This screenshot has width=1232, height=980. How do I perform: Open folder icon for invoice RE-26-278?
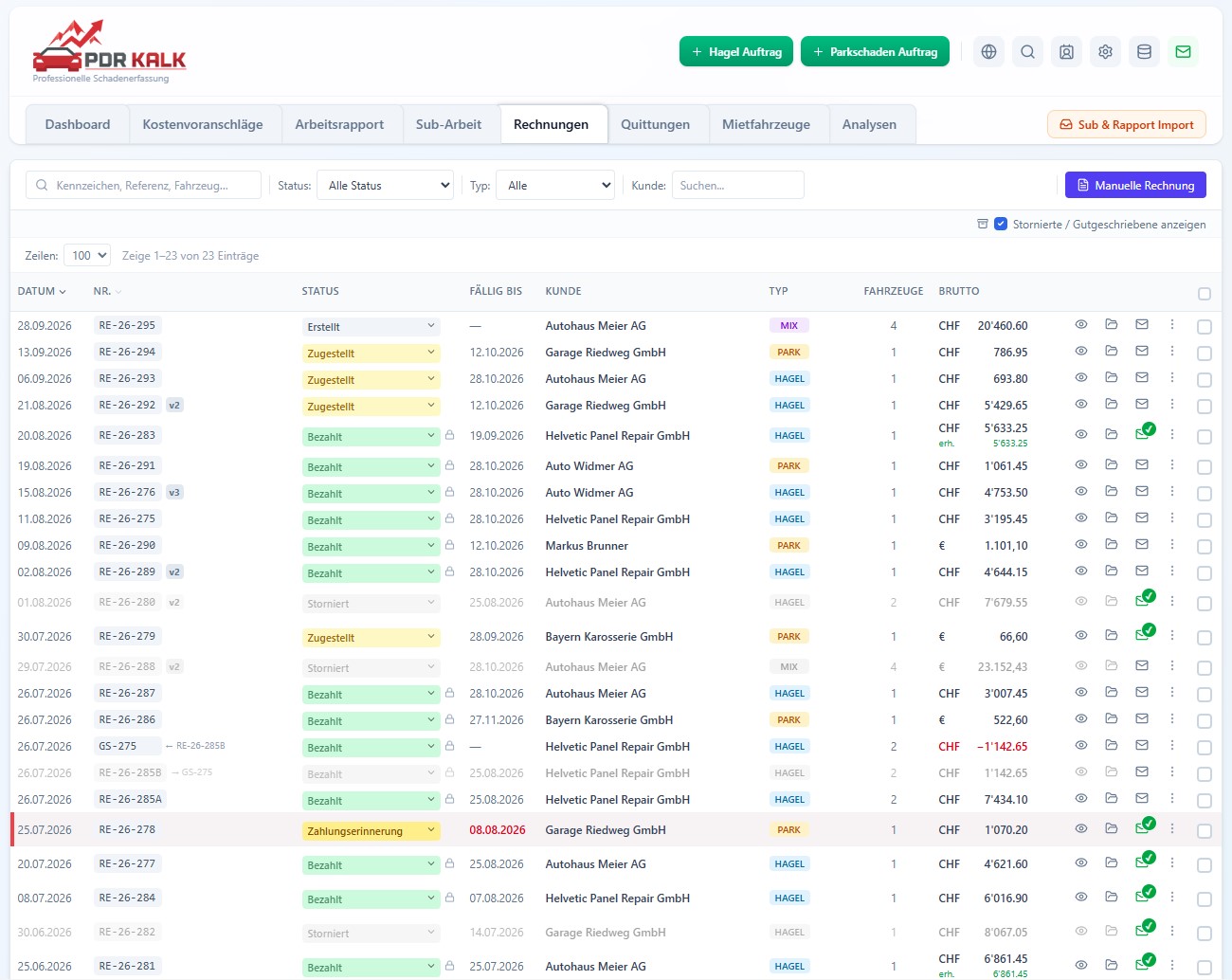pyautogui.click(x=1111, y=829)
